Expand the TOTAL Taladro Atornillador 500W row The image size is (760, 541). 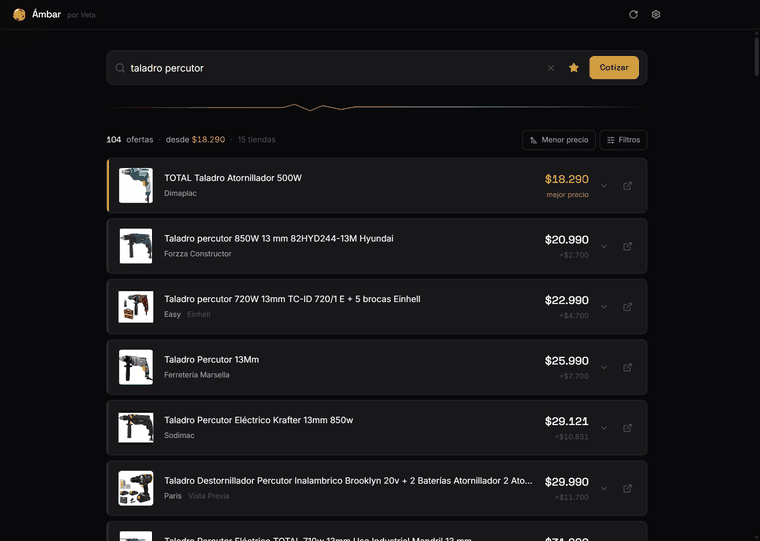(604, 186)
